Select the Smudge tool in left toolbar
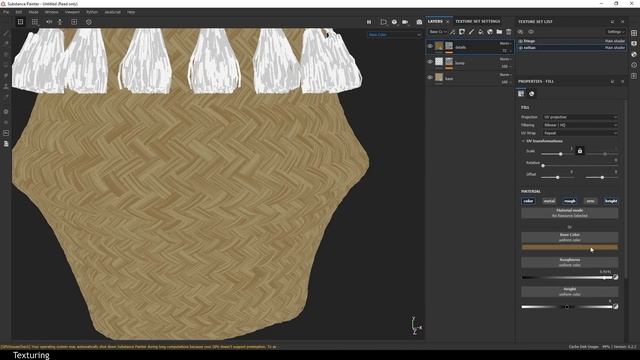Screen dimensions: 640x360 (6, 76)
